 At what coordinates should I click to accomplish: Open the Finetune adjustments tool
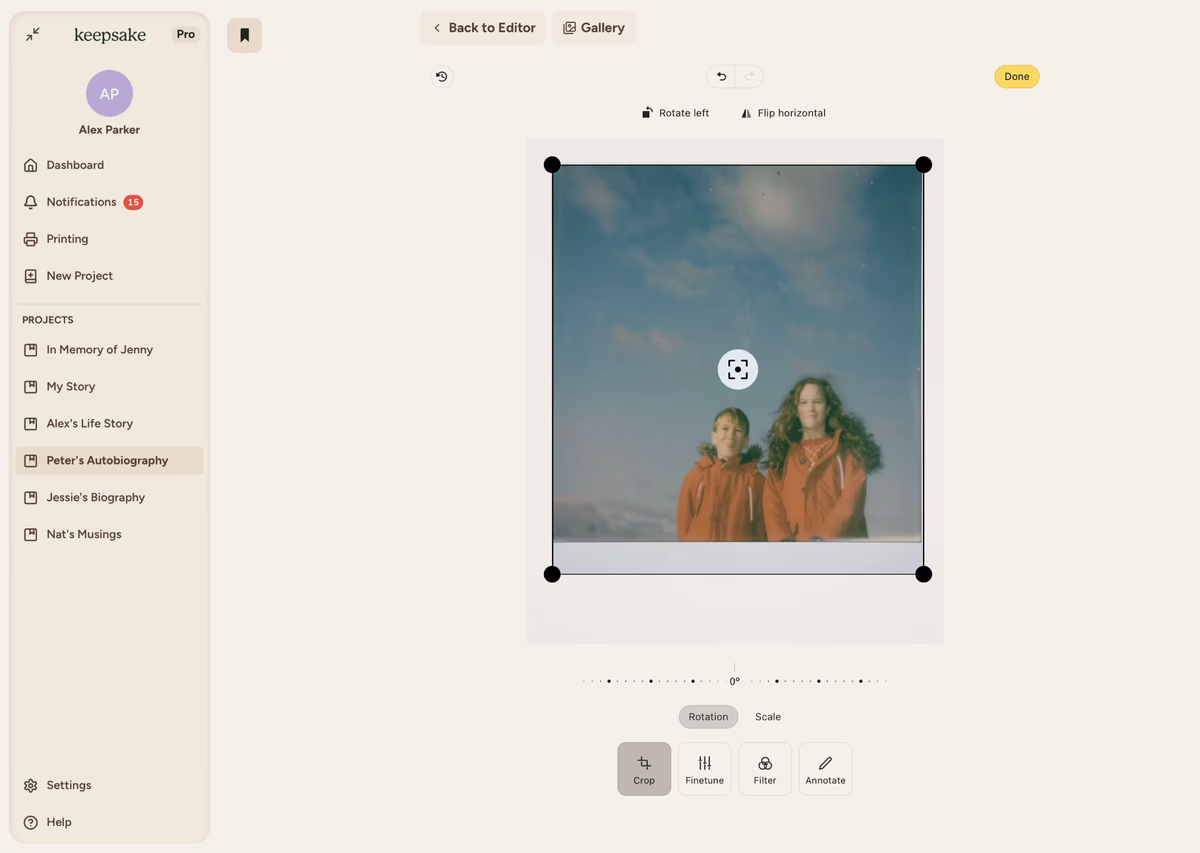[x=704, y=769]
